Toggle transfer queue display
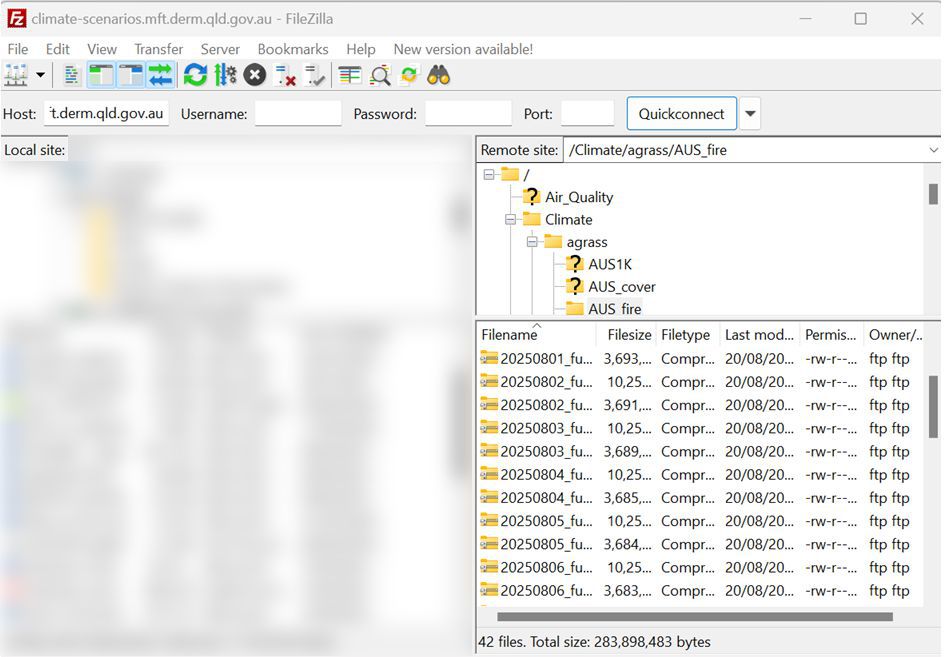The width and height of the screenshot is (944, 657). tap(160, 75)
